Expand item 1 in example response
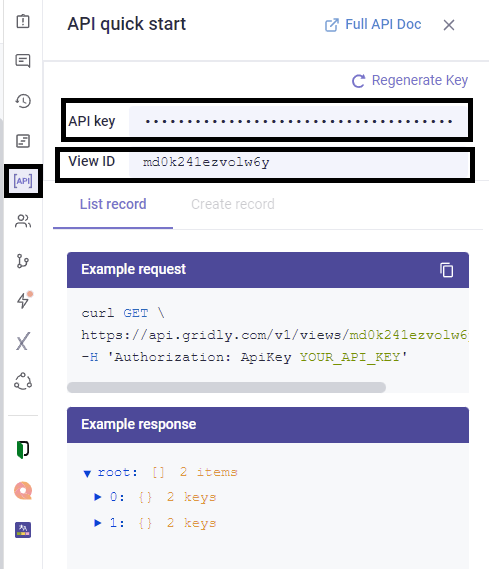489x569 pixels. point(98,523)
